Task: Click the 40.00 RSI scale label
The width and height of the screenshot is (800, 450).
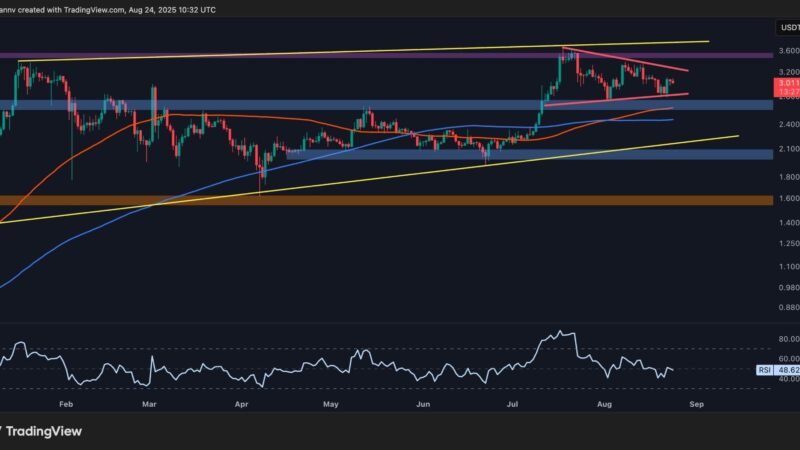Action: point(789,379)
